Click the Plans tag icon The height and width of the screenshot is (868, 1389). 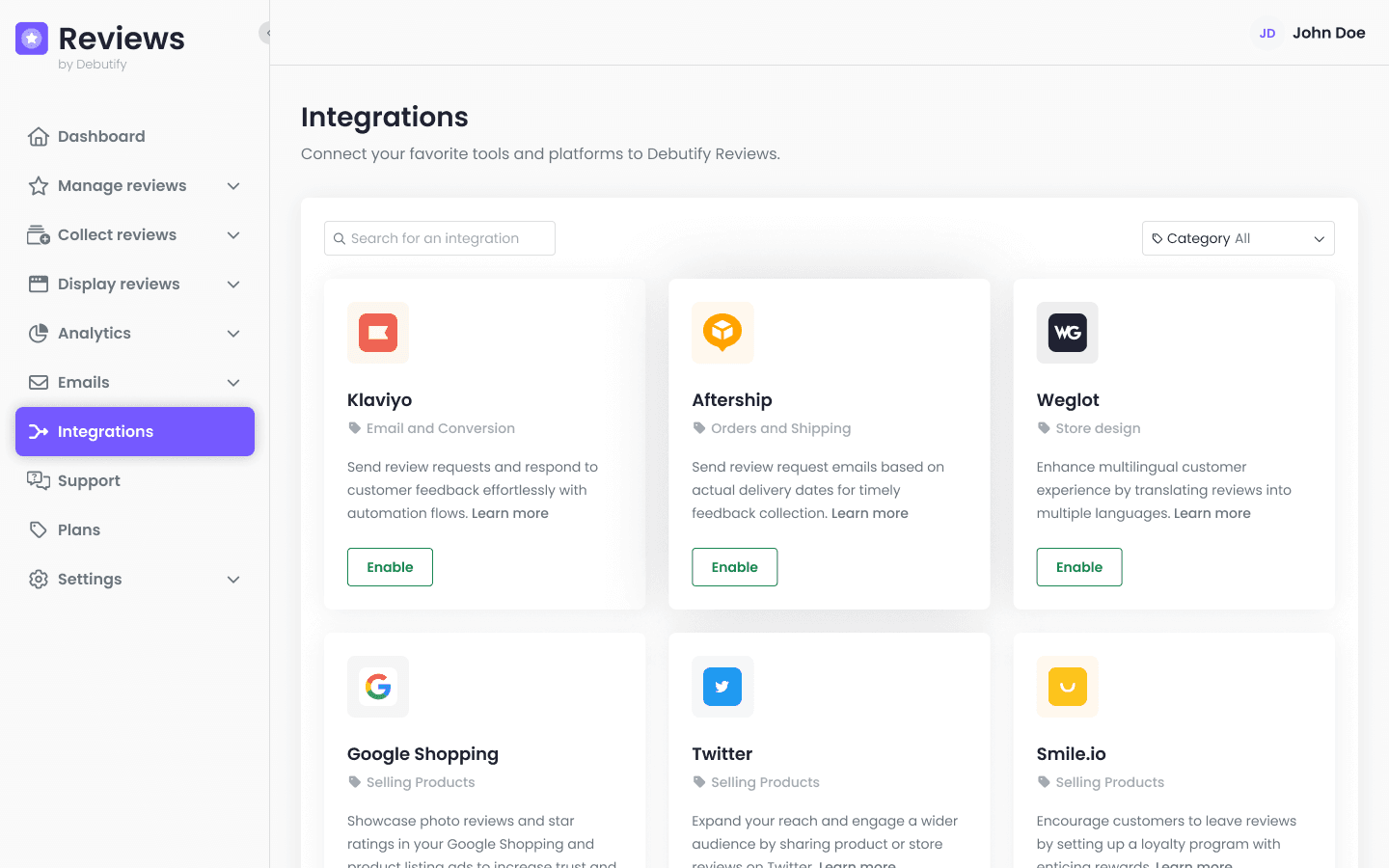pyautogui.click(x=39, y=530)
